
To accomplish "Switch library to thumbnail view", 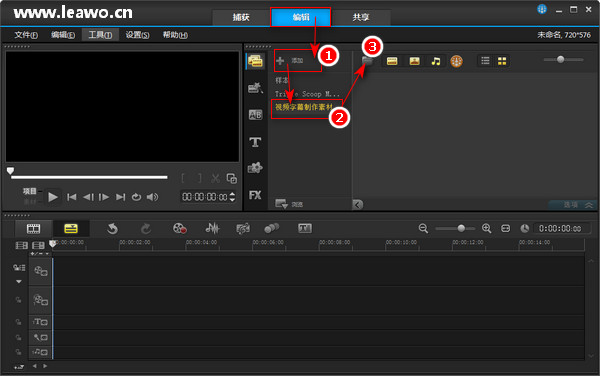I will click(x=502, y=60).
